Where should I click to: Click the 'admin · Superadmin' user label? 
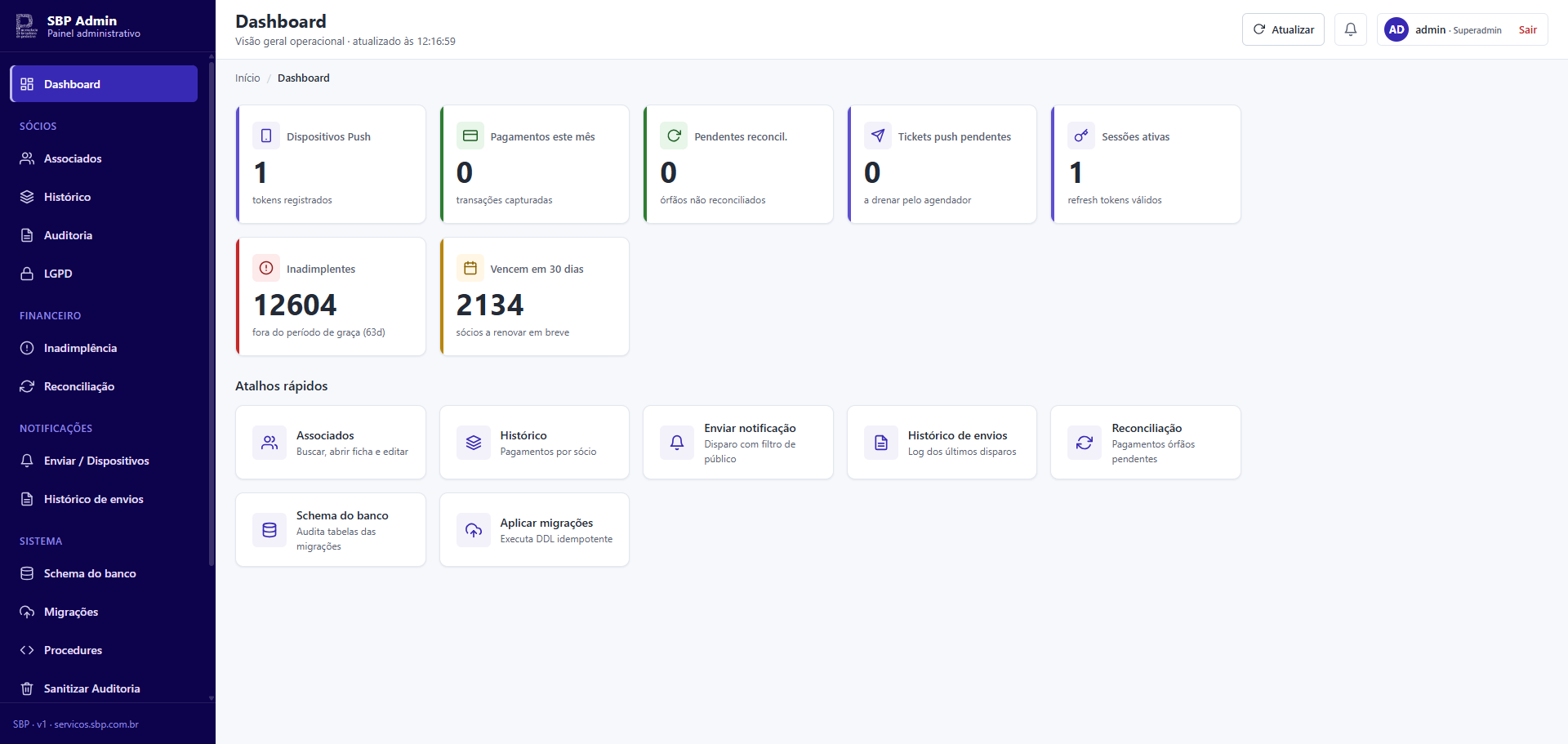(1459, 30)
